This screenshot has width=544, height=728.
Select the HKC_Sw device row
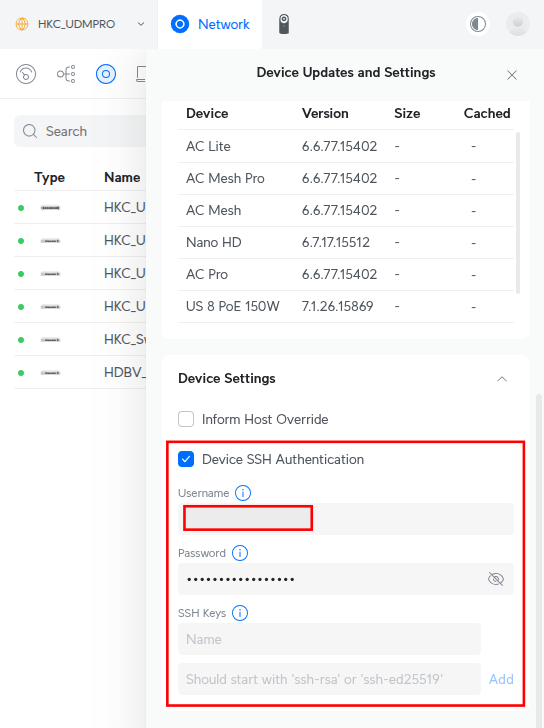[80, 339]
